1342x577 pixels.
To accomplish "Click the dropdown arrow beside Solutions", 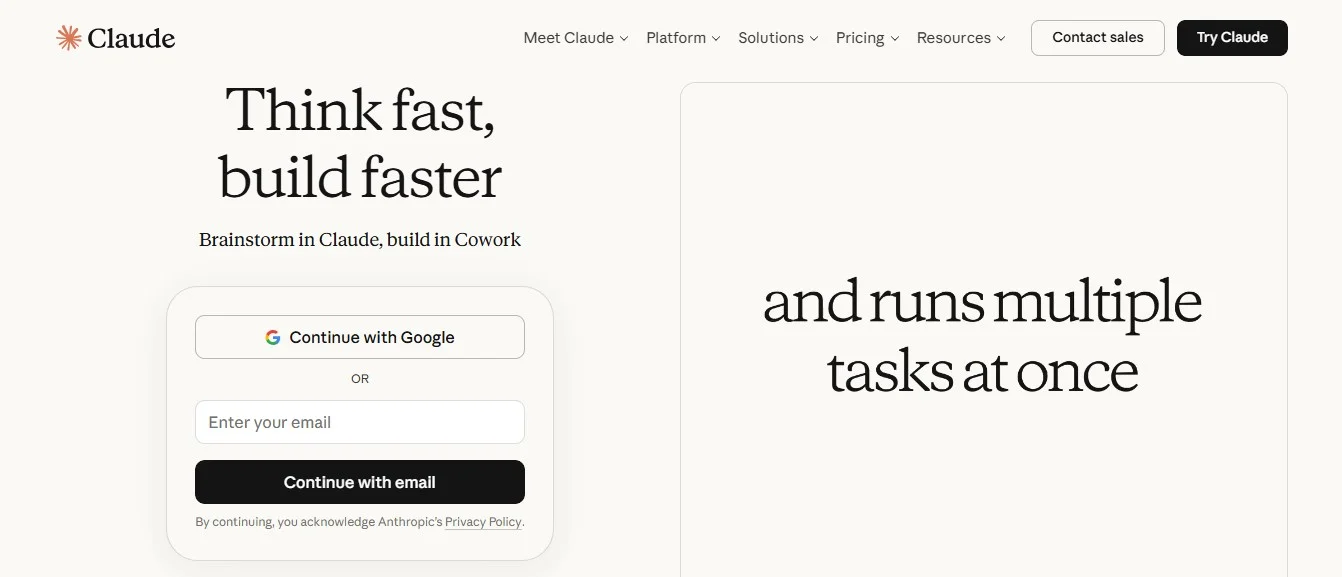I will coord(814,39).
